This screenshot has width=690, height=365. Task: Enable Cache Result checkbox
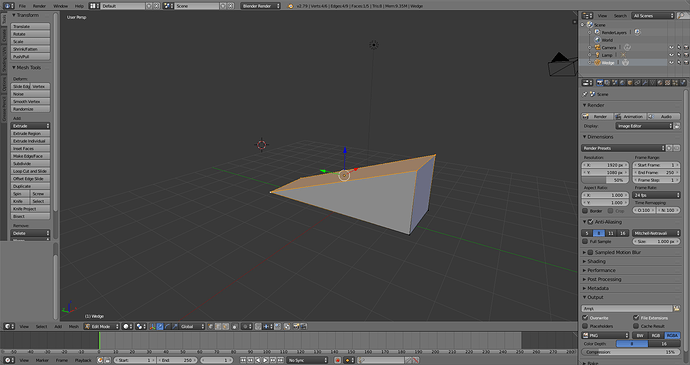(x=636, y=326)
